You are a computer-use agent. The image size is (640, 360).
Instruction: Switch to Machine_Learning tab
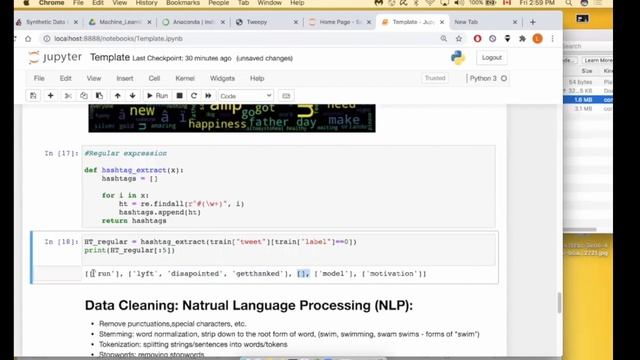tap(120, 22)
